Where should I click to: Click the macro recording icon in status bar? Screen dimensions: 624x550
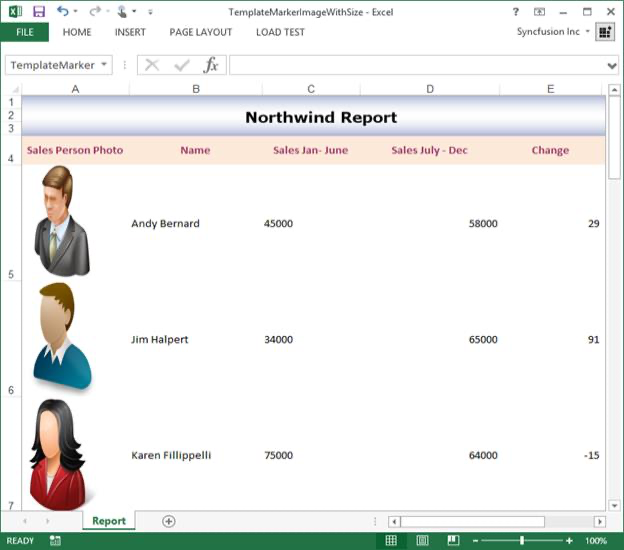(x=55, y=541)
